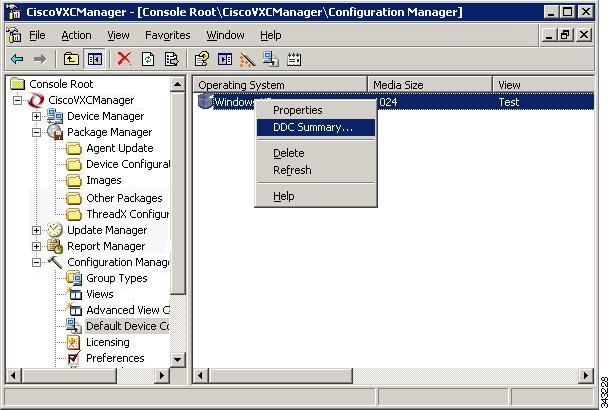Screen dimensions: 611x410
Task: Click the Device Manager computers icon
Action: coord(55,116)
